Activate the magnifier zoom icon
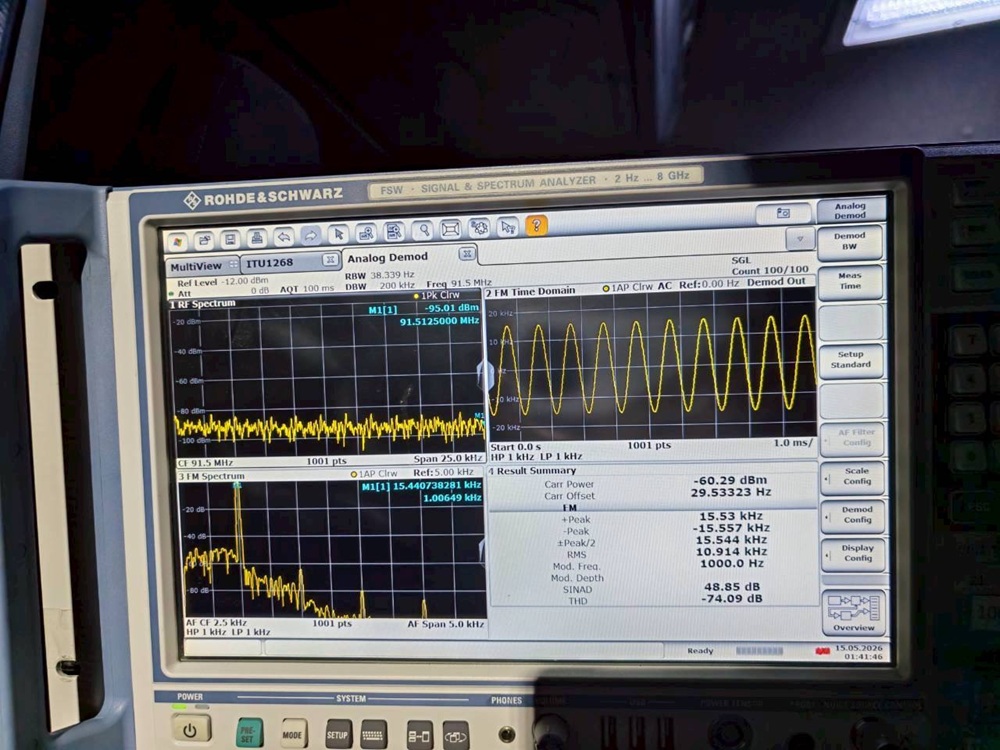 coord(423,230)
